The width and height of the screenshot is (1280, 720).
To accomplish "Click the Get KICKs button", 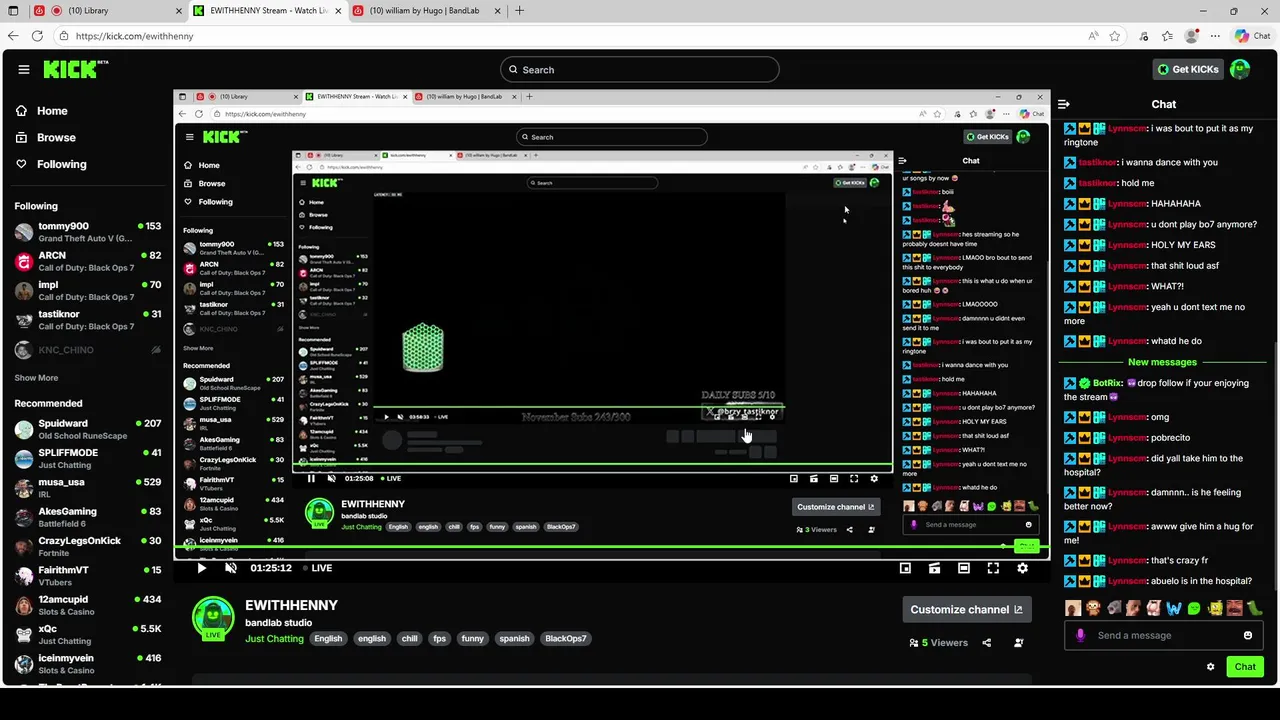I will coord(1188,69).
